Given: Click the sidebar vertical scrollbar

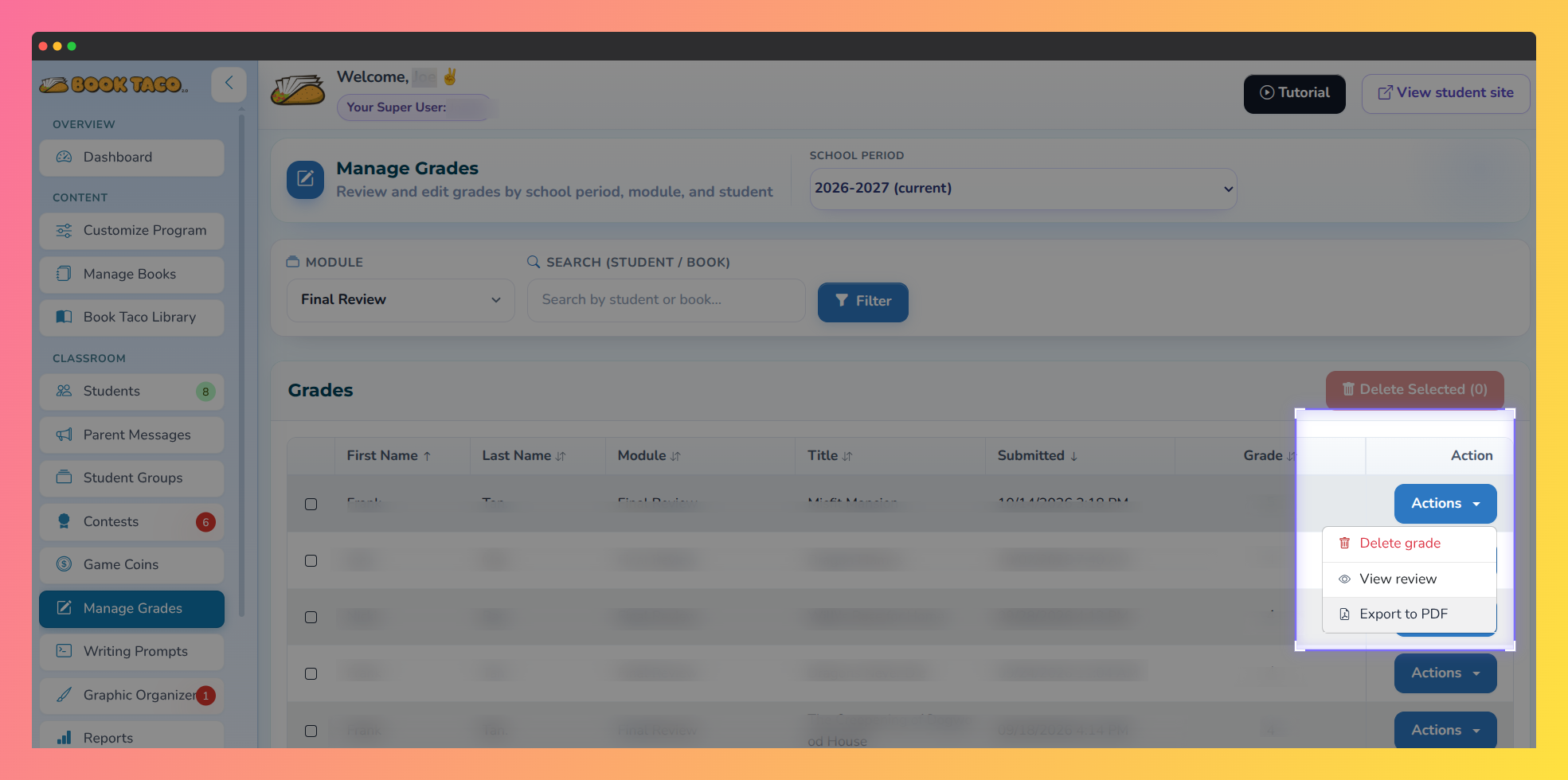Looking at the screenshot, I should (x=242, y=366).
